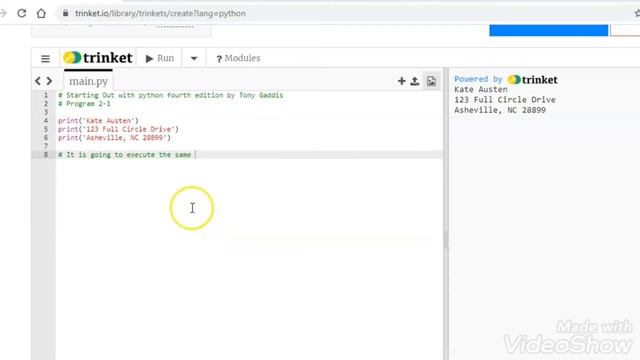Open the trinket hamburger menu
Image resolution: width=640 pixels, height=360 pixels.
click(45, 58)
